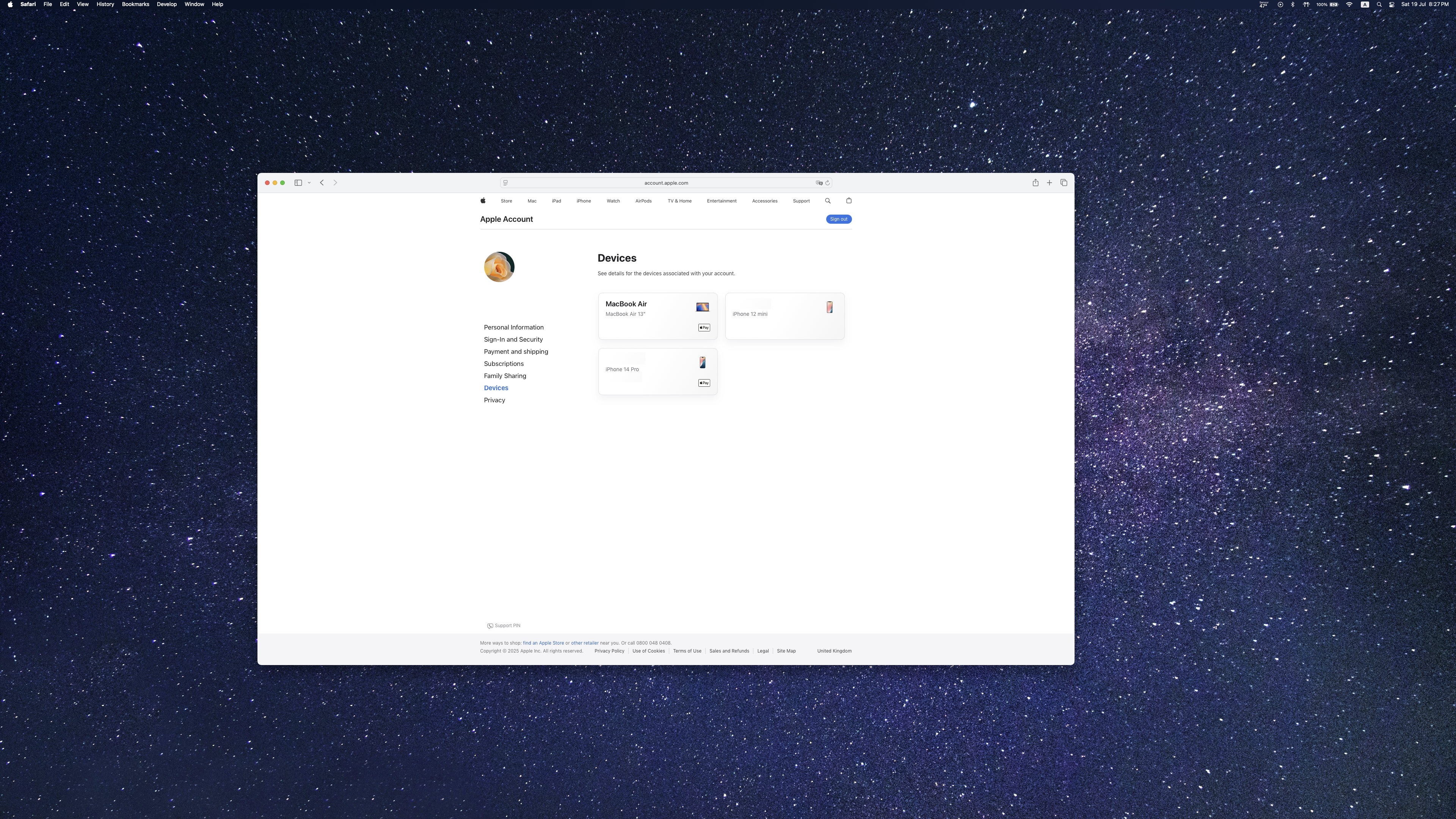The image size is (1456, 819).
Task: Open the Entertainment navigation link
Action: pos(722,201)
